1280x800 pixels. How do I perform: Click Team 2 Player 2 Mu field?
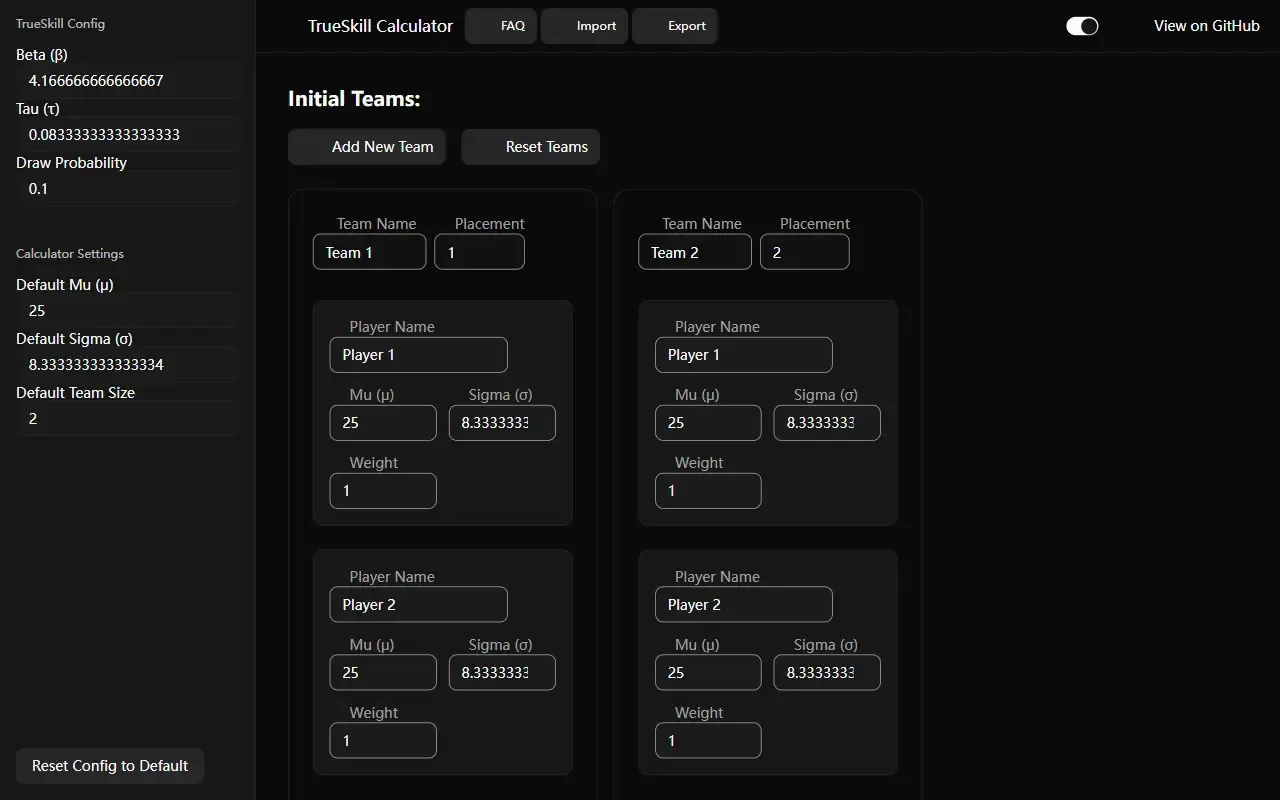708,673
